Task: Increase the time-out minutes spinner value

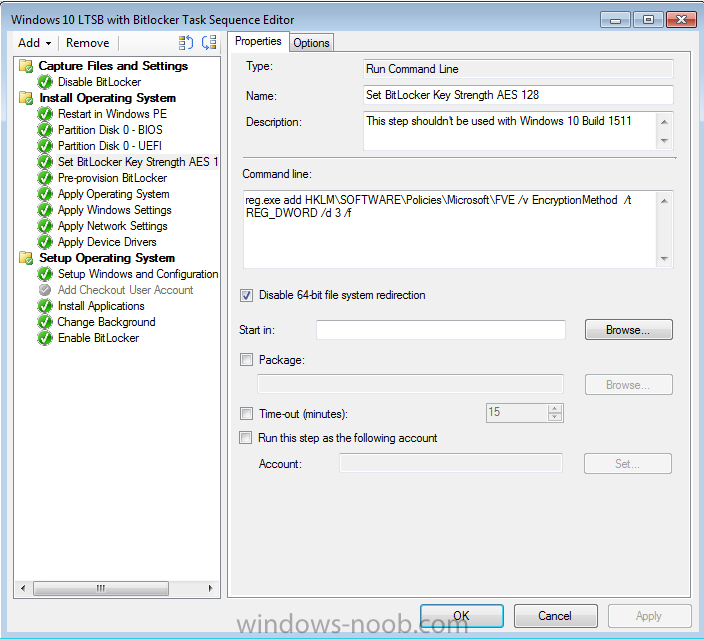Action: pos(555,409)
